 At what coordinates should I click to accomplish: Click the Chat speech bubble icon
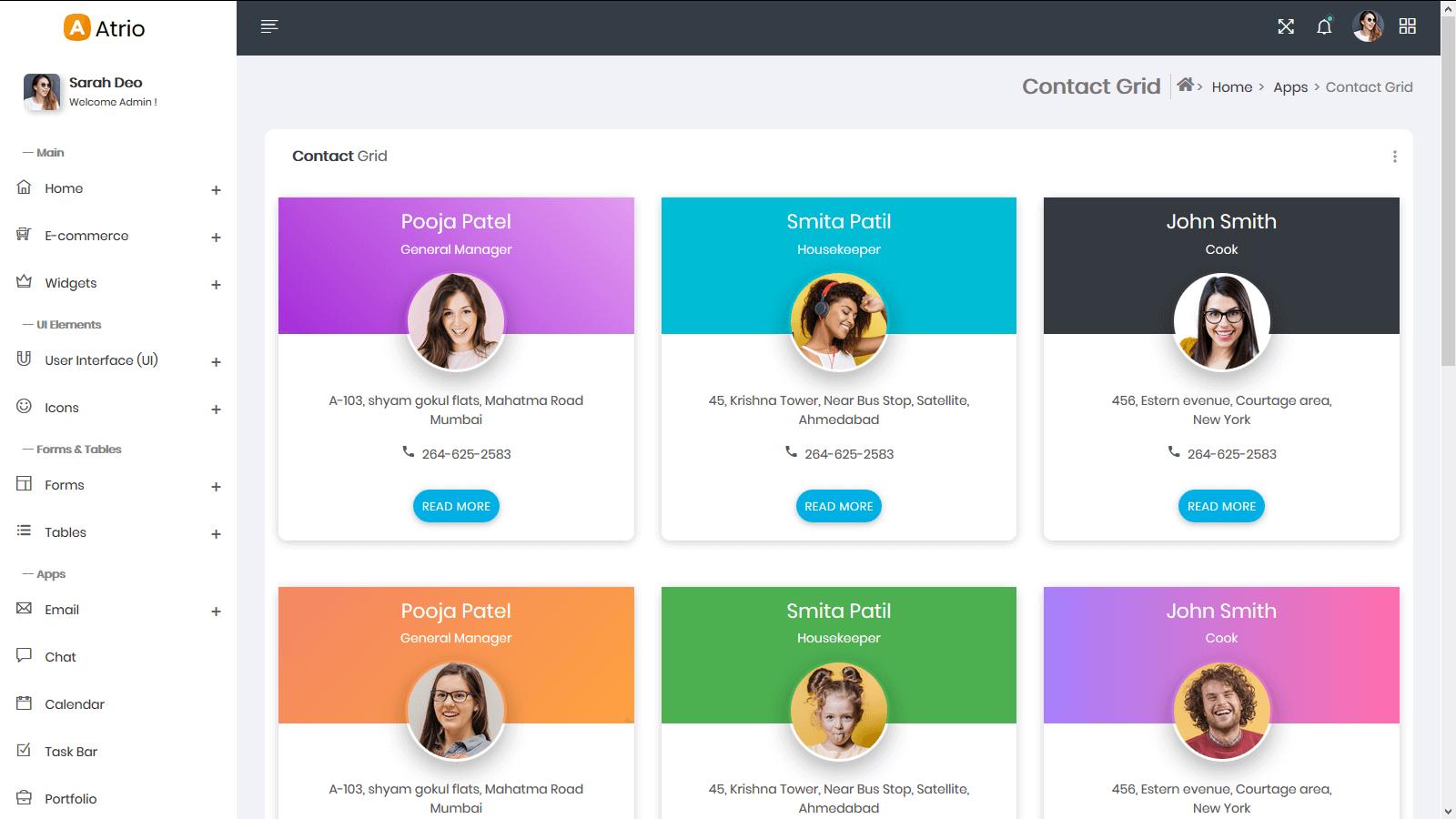(x=25, y=656)
